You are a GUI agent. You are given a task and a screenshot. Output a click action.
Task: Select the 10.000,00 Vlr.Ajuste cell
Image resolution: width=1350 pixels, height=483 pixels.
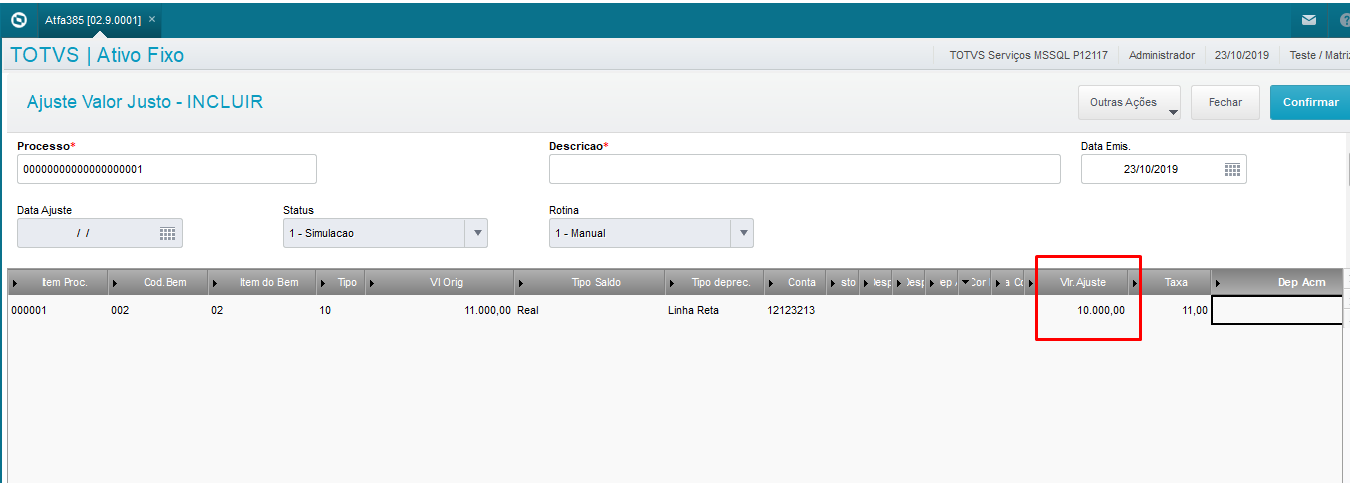coord(1083,310)
